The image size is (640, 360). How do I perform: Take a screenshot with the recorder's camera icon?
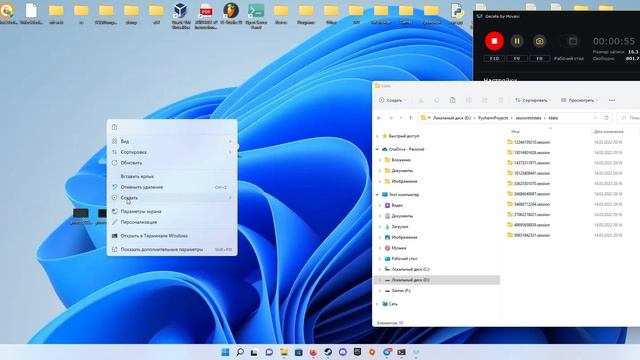click(x=539, y=41)
